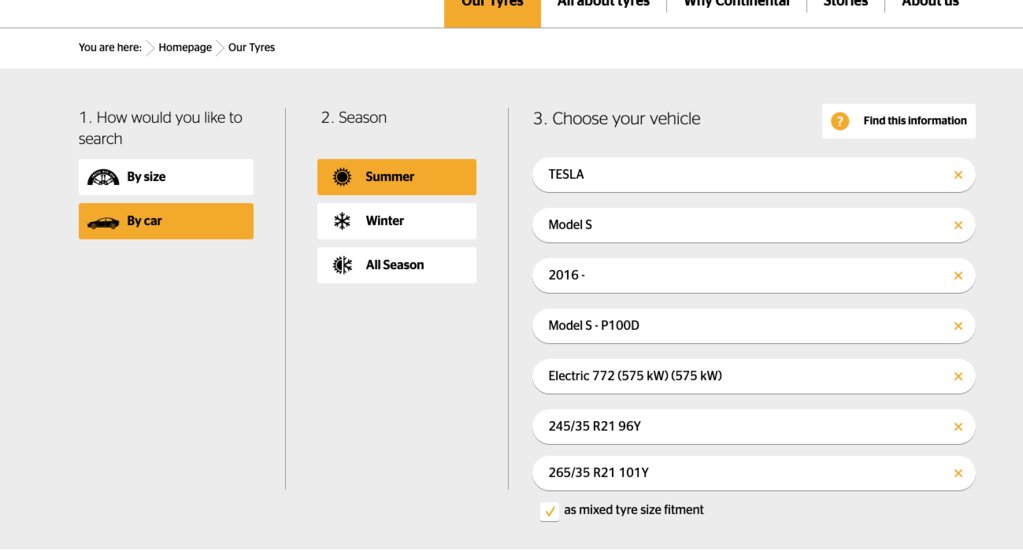This screenshot has height=555, width=1023.
Task: Open the TESLA manufacturer dropdown
Action: tap(754, 175)
